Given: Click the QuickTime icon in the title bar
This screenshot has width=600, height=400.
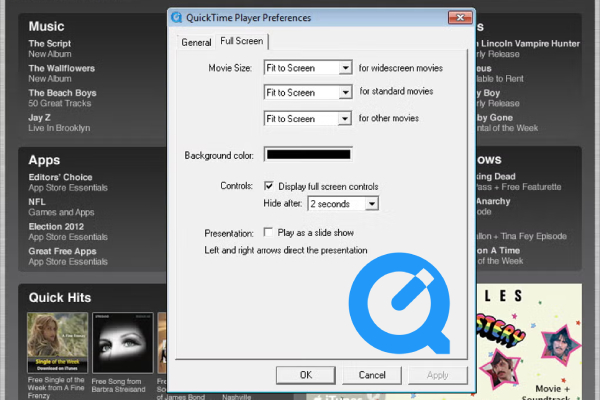Looking at the screenshot, I should pos(177,17).
